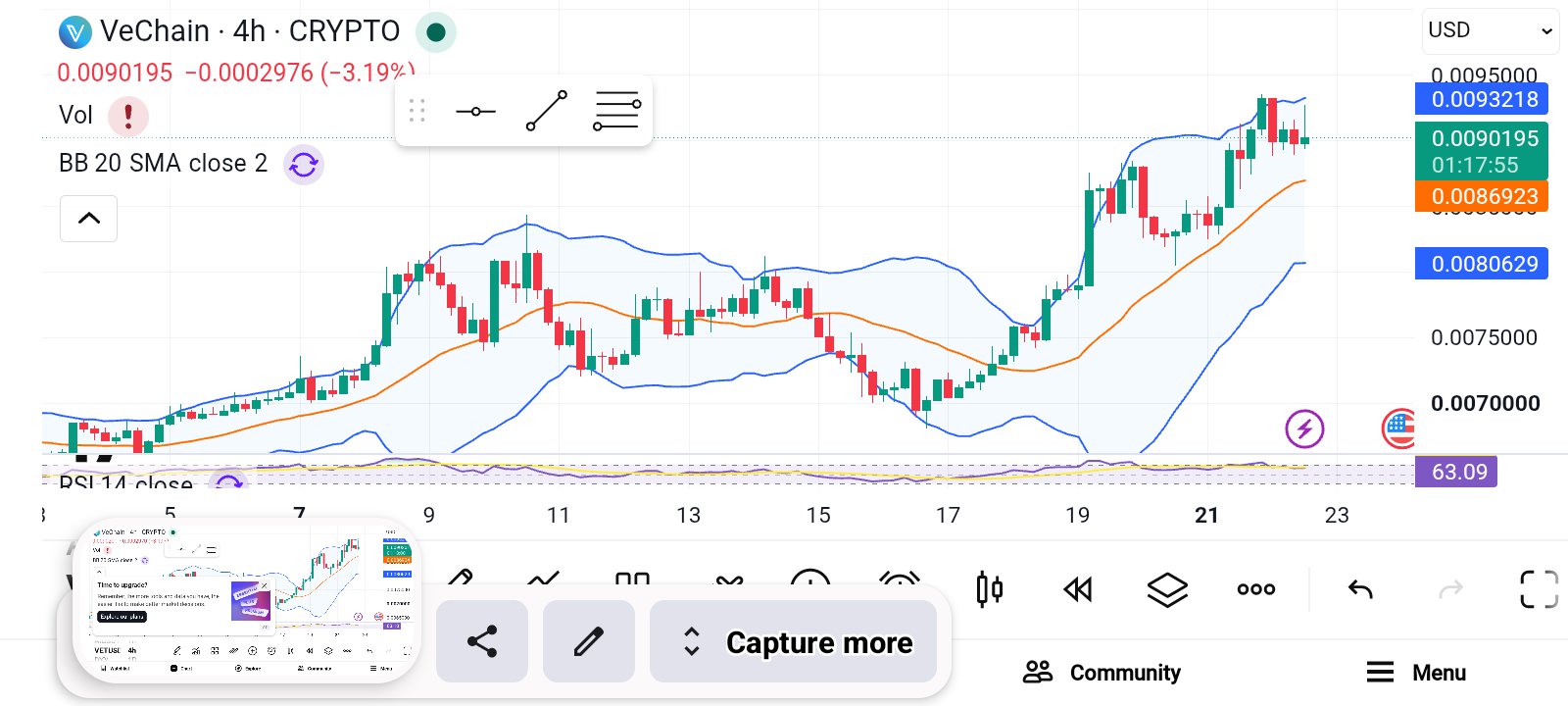The width and height of the screenshot is (1568, 706).
Task: Select the horizontal ray drawing tool
Action: 475,112
